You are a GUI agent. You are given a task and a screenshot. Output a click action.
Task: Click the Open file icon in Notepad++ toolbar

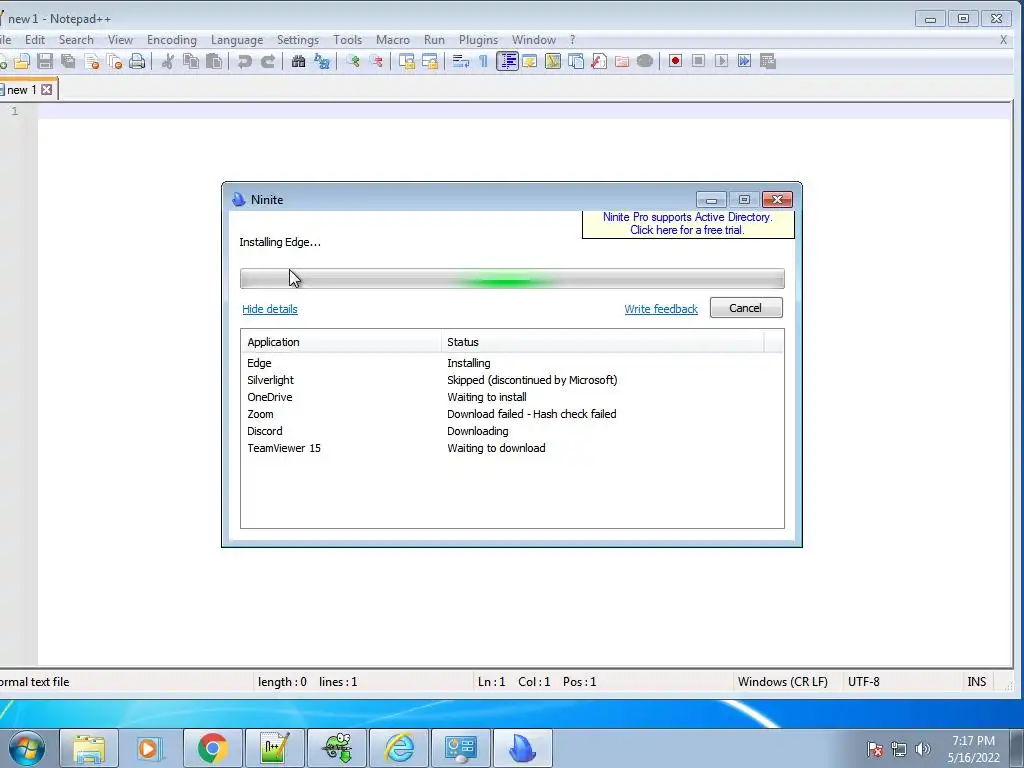pyautogui.click(x=22, y=61)
